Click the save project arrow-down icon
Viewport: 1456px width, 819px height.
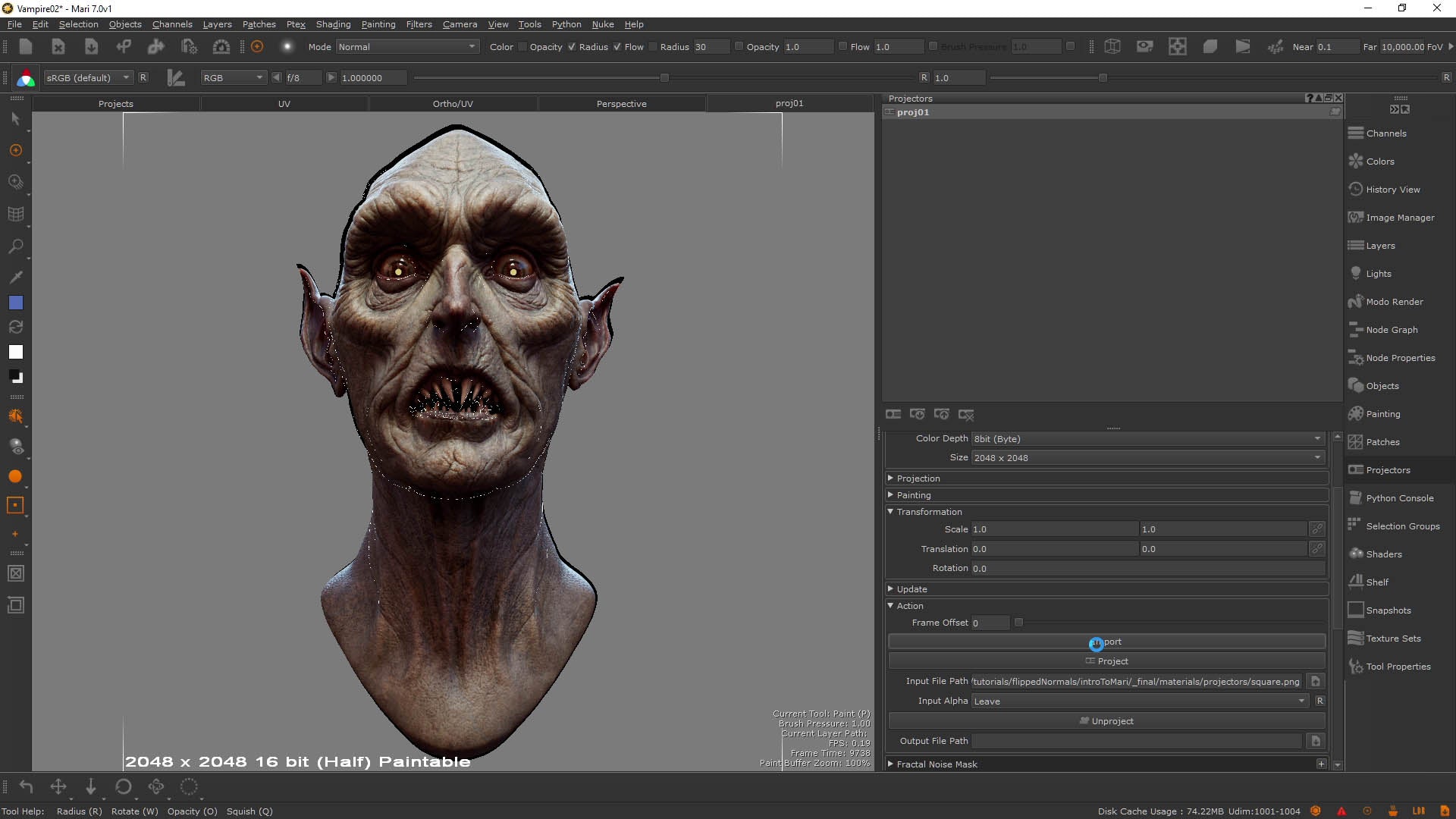pos(91,47)
